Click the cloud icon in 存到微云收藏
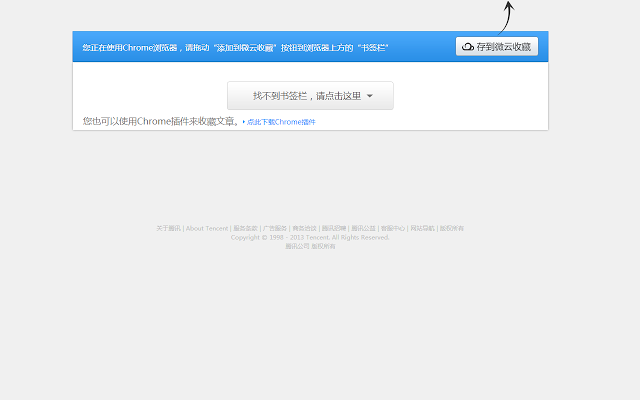The height and width of the screenshot is (400, 640). pos(468,46)
